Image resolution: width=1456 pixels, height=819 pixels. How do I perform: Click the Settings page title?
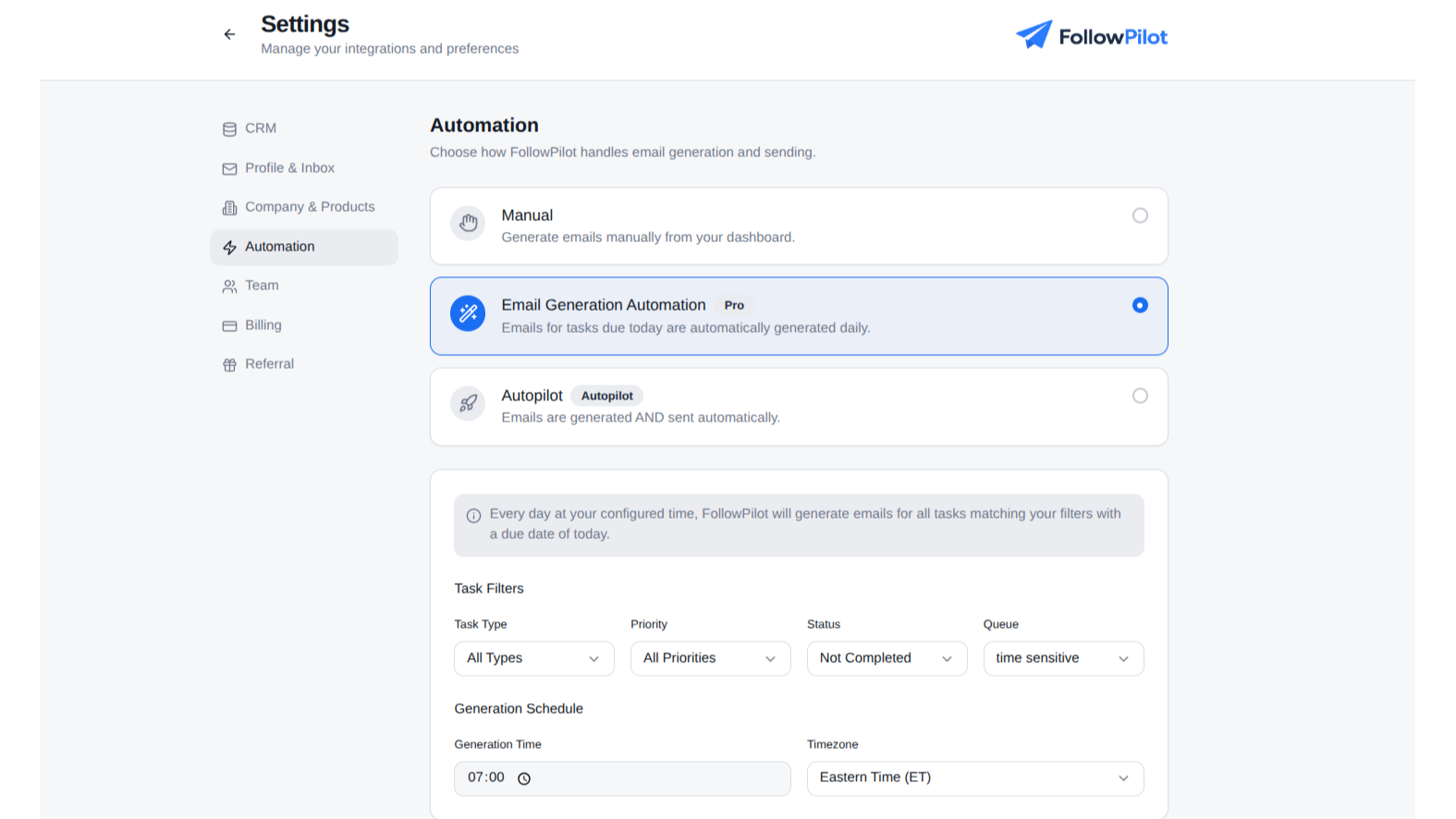click(305, 24)
